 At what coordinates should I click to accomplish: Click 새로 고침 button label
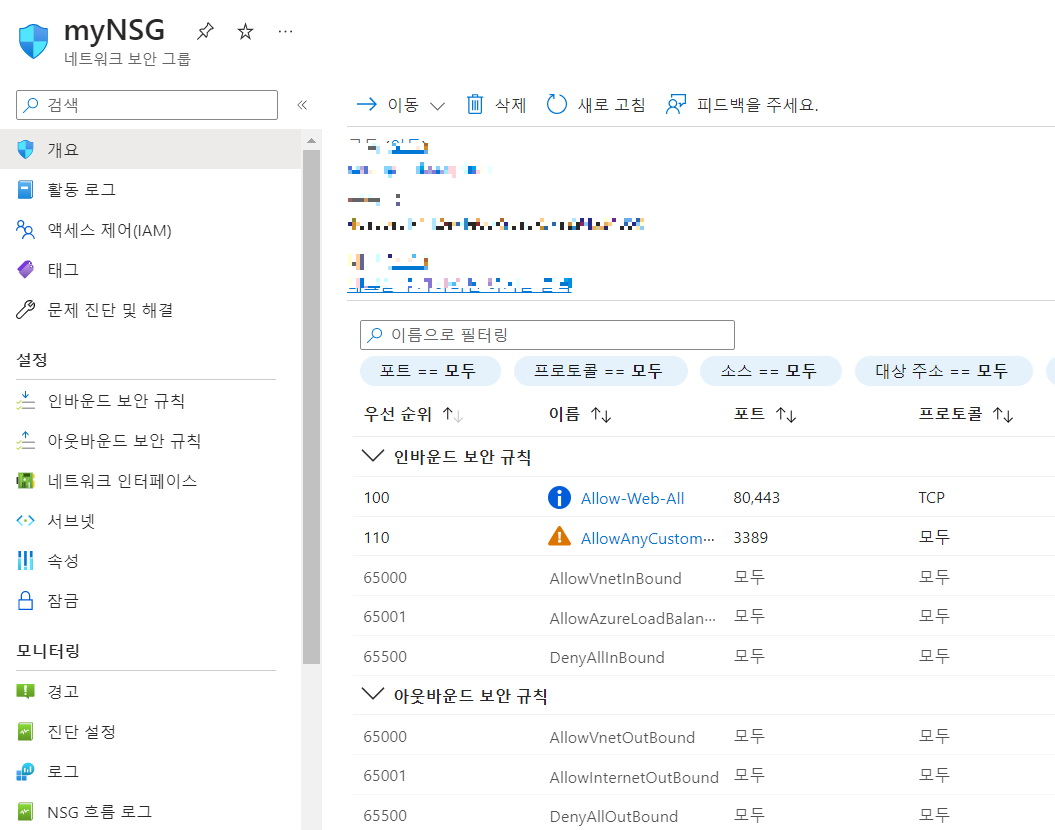pos(612,105)
